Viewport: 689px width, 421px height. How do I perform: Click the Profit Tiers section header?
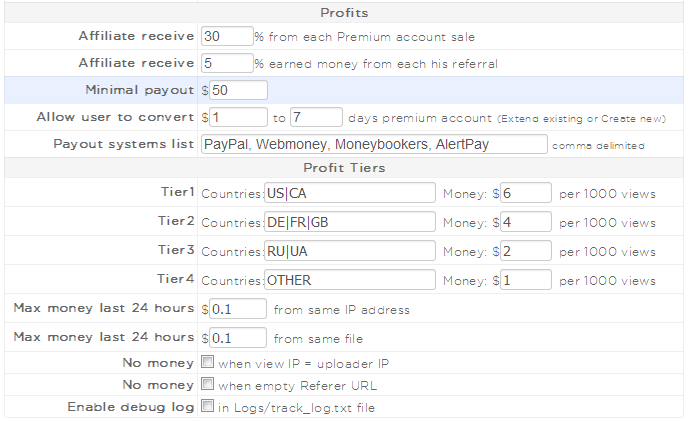pyautogui.click(x=344, y=167)
